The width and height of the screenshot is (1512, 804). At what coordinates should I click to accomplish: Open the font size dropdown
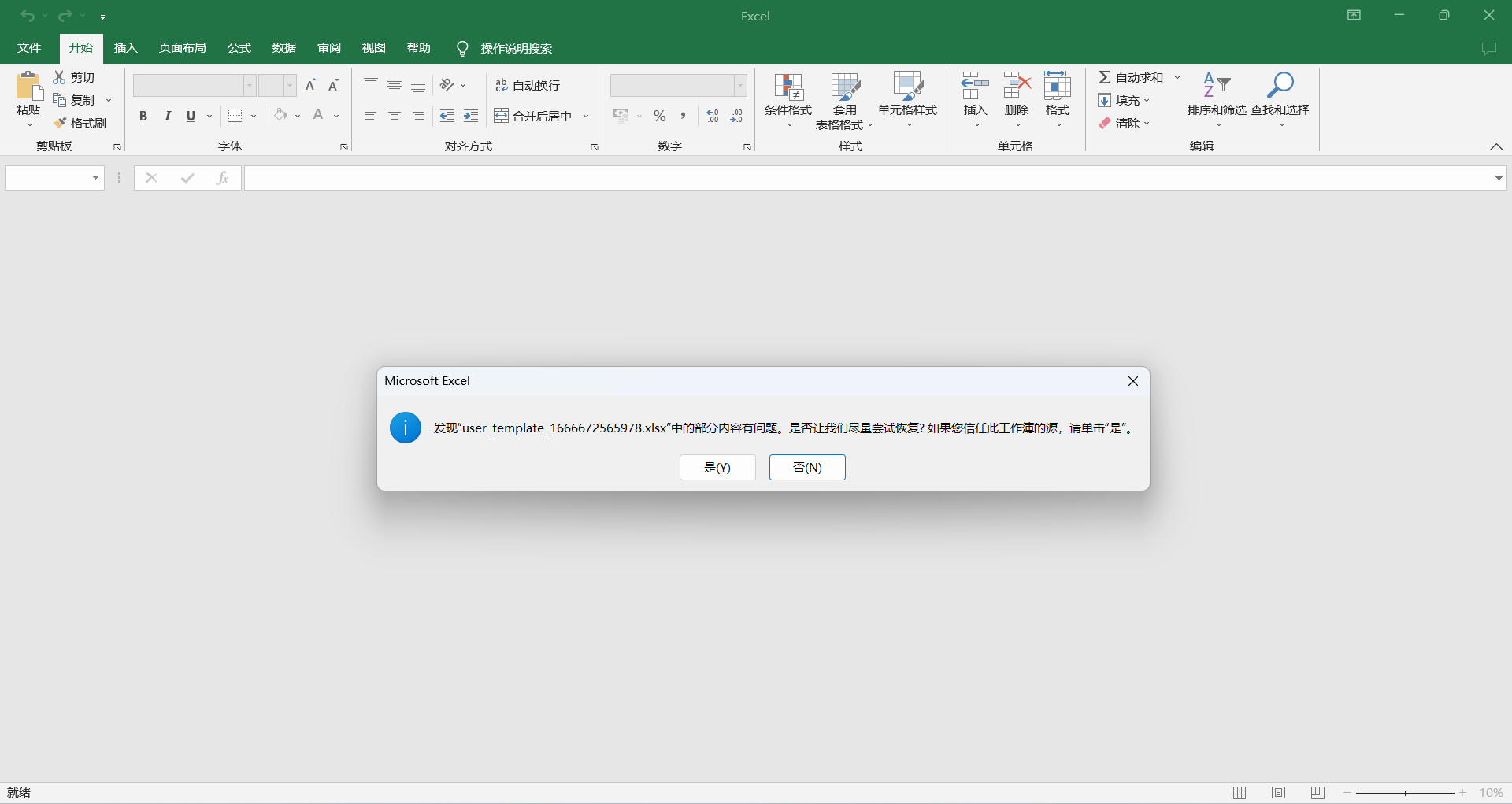coord(290,85)
